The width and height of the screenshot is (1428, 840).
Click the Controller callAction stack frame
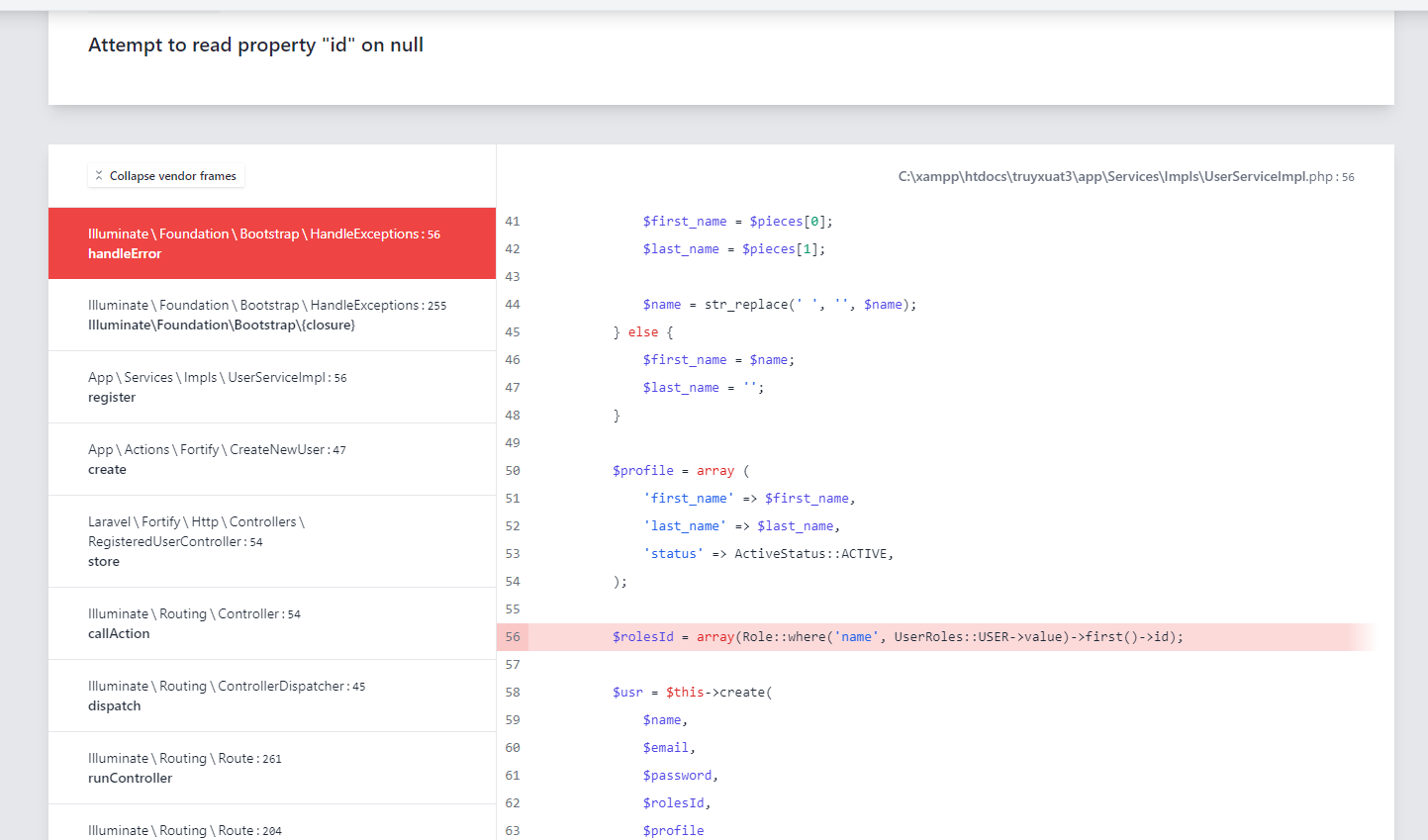click(272, 623)
